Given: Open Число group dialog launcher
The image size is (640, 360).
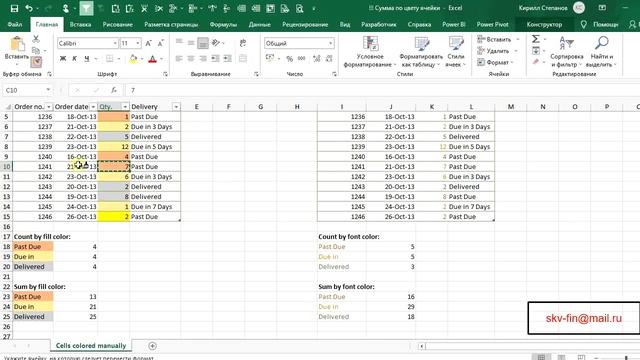Looking at the screenshot, I should click(x=334, y=74).
